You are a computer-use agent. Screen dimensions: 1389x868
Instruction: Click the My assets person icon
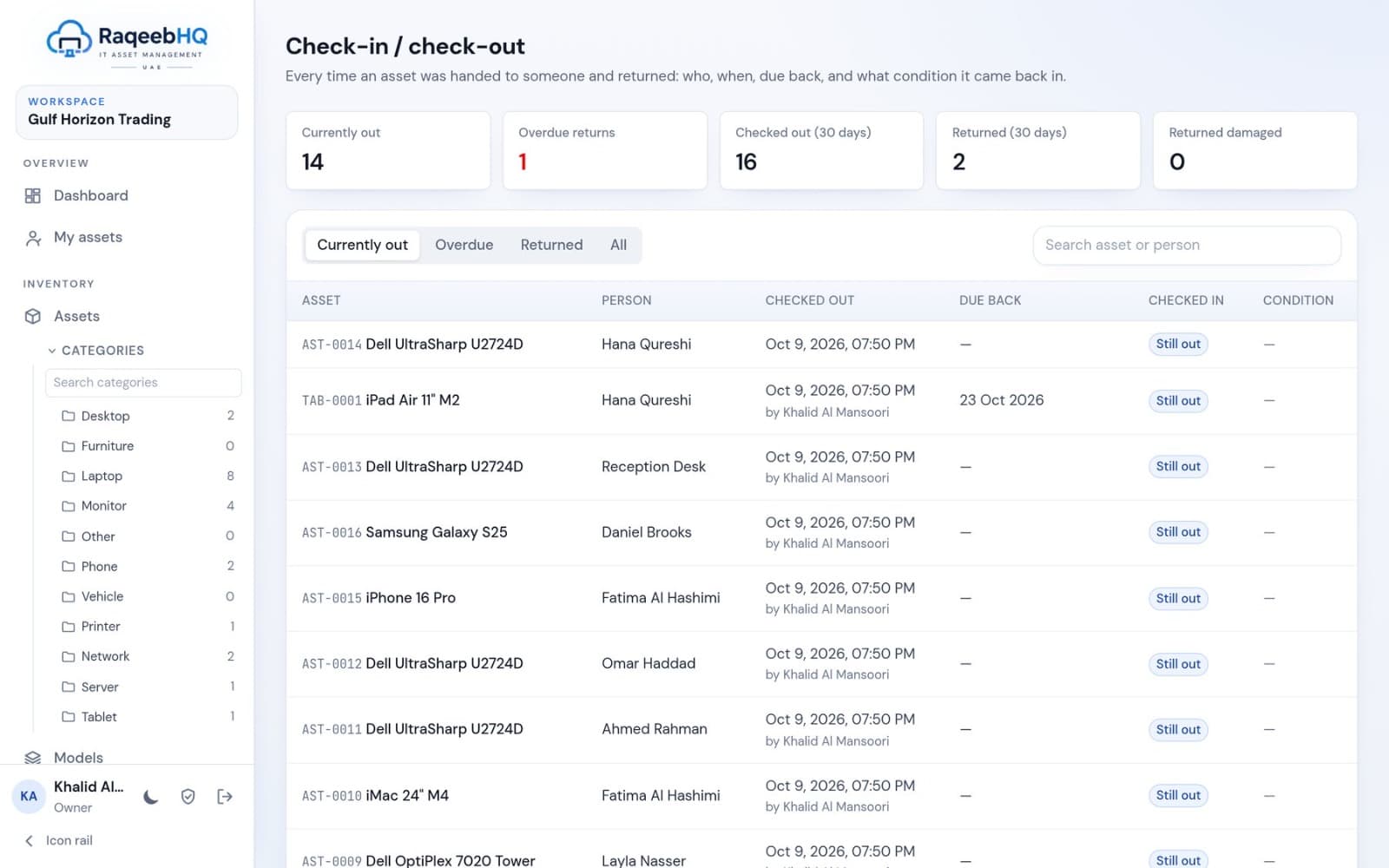(x=33, y=238)
